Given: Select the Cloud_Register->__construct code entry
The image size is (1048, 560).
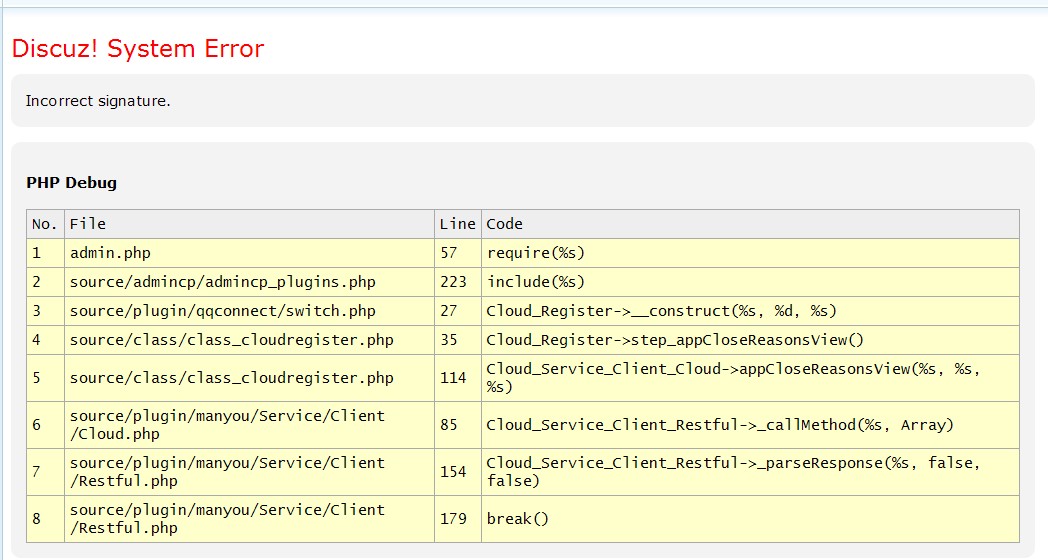Looking at the screenshot, I should coord(661,311).
